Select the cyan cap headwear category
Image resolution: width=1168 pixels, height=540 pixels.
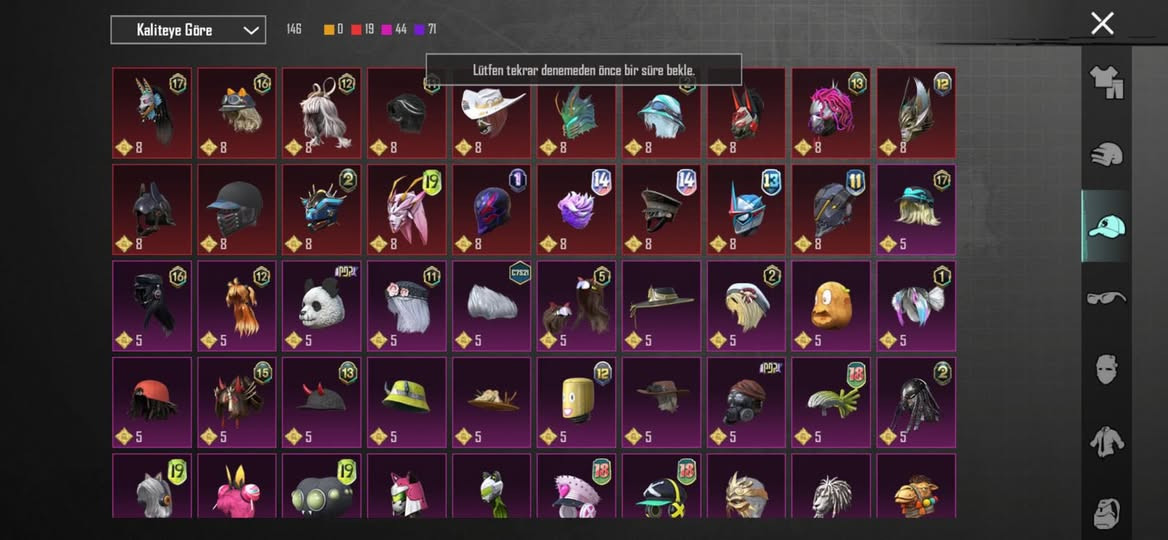[x=1106, y=226]
